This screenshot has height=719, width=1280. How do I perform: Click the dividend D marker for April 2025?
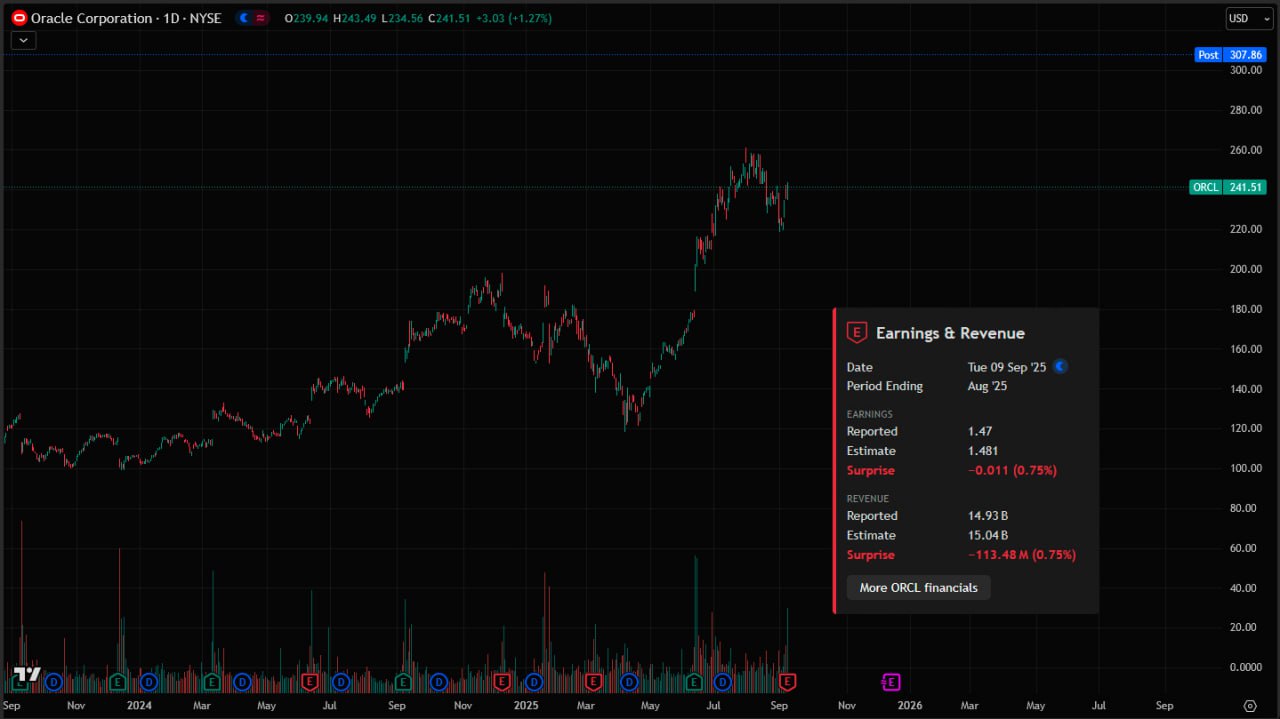pyautogui.click(x=629, y=682)
